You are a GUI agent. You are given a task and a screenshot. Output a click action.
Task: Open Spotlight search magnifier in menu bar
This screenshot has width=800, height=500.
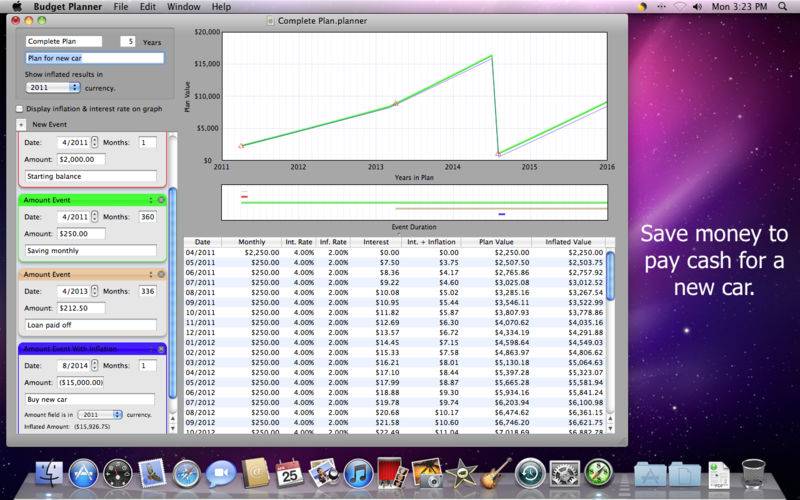[783, 7]
